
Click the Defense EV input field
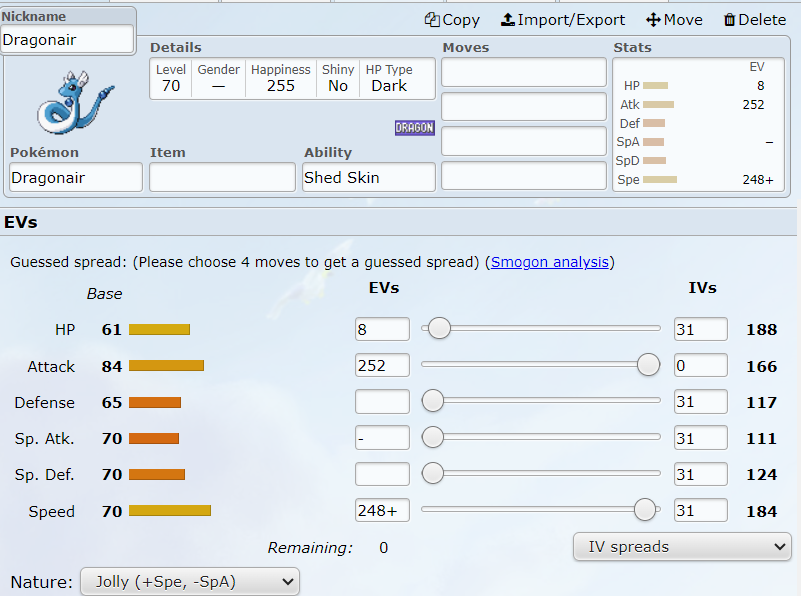(x=382, y=402)
